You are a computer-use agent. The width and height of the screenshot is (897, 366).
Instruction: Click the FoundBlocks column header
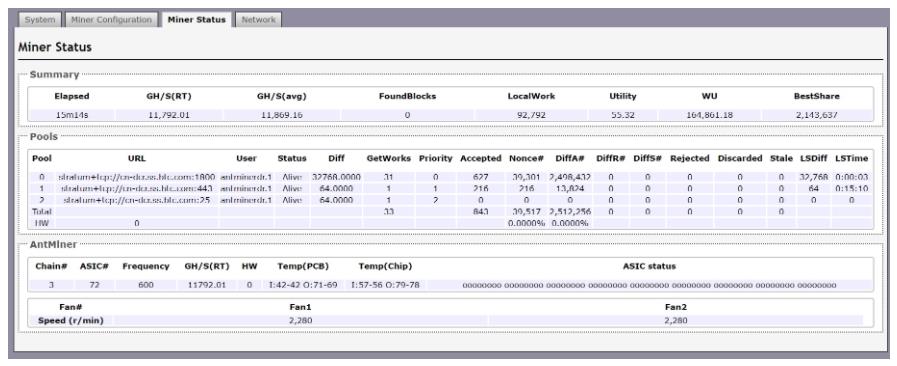(x=407, y=96)
